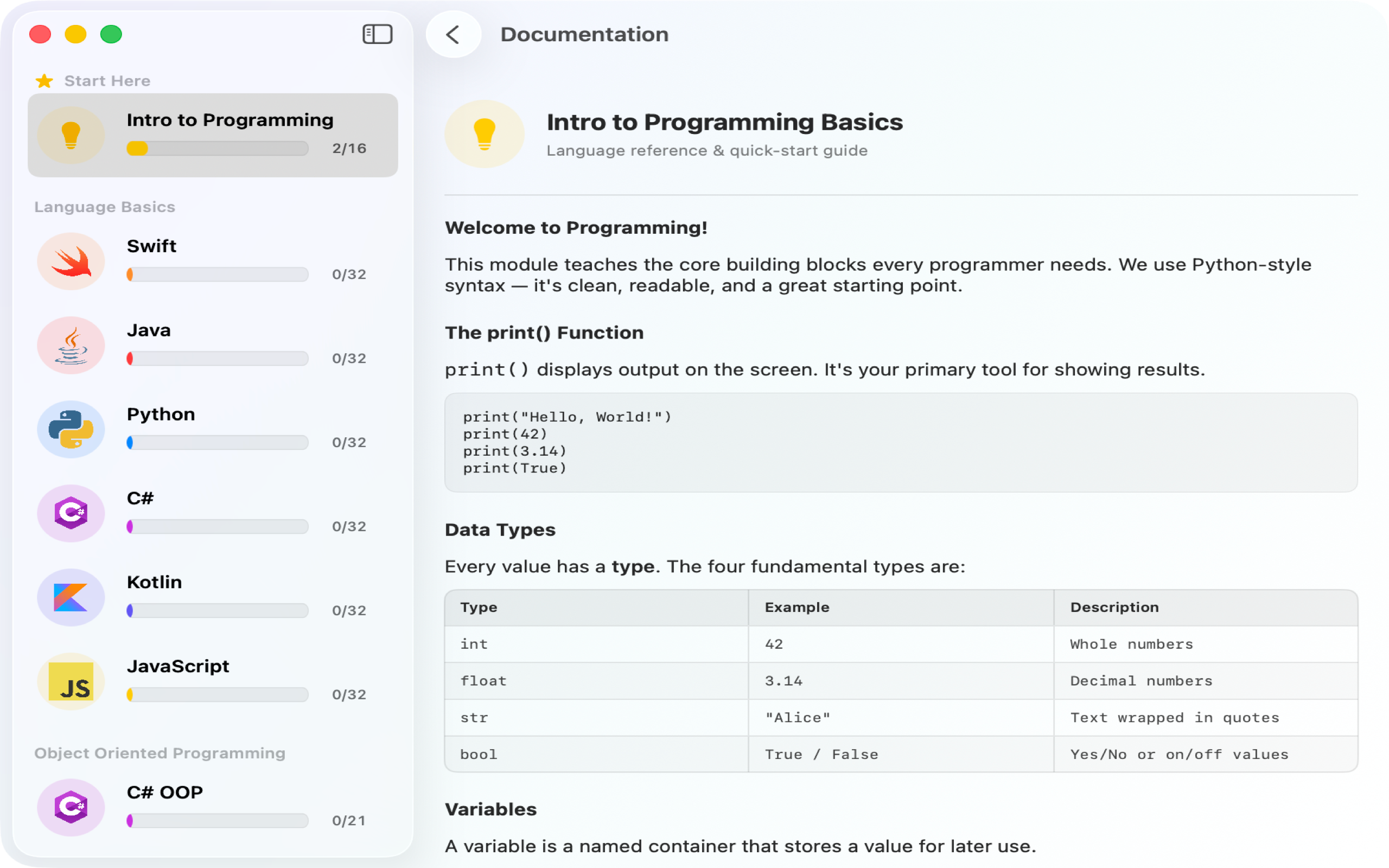1389x868 pixels.
Task: Click the print(42) code line
Action: pos(505,435)
